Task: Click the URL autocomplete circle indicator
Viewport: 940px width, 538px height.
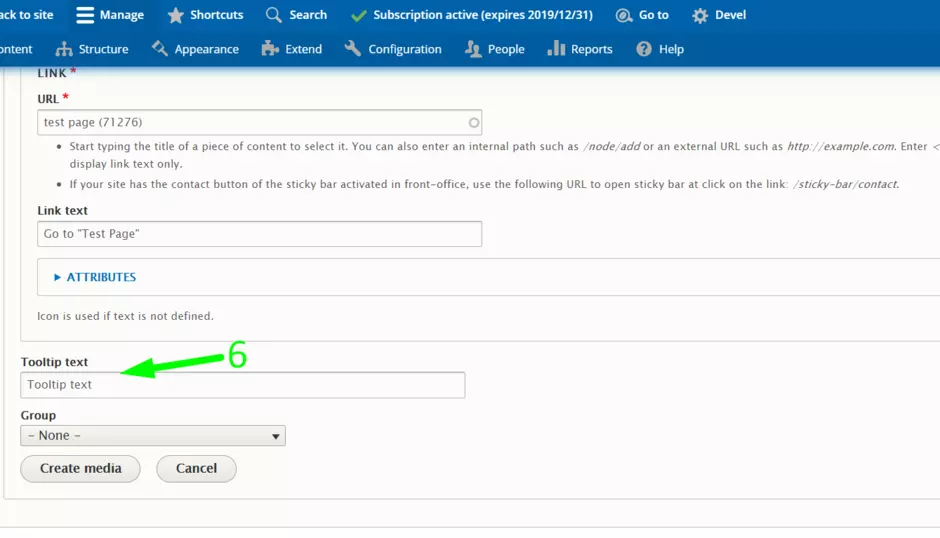Action: click(474, 123)
